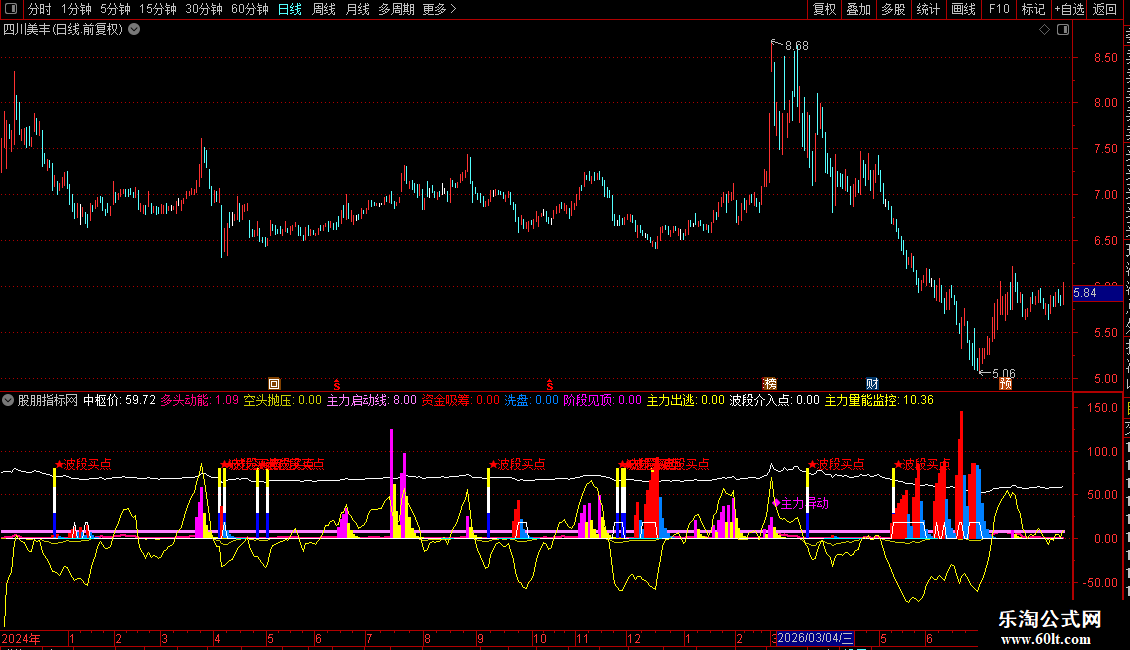The height and width of the screenshot is (650, 1130).
Task: Select the 1分钟 period tab
Action: tap(76, 9)
